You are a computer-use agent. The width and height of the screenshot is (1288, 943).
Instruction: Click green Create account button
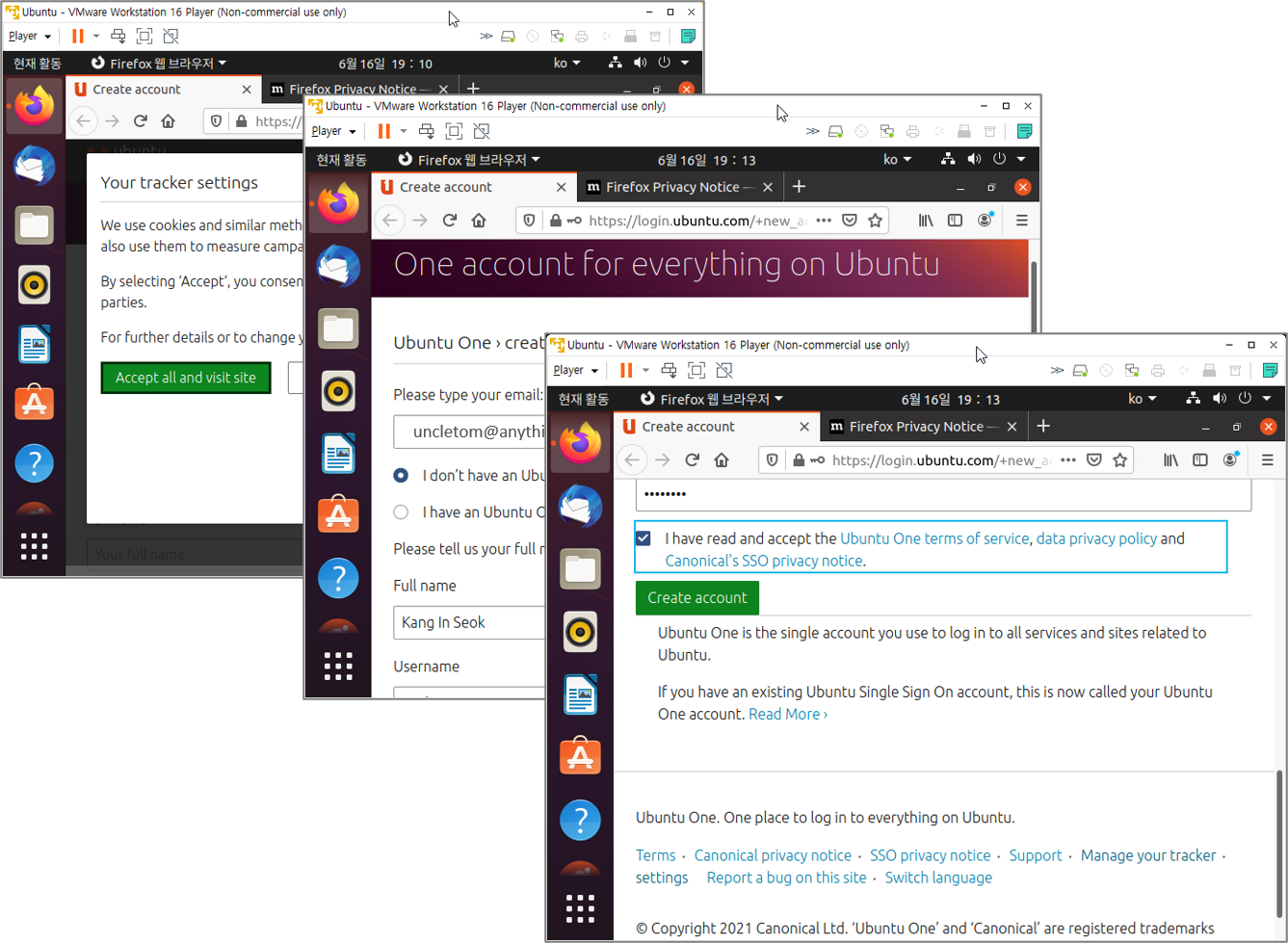click(x=697, y=597)
